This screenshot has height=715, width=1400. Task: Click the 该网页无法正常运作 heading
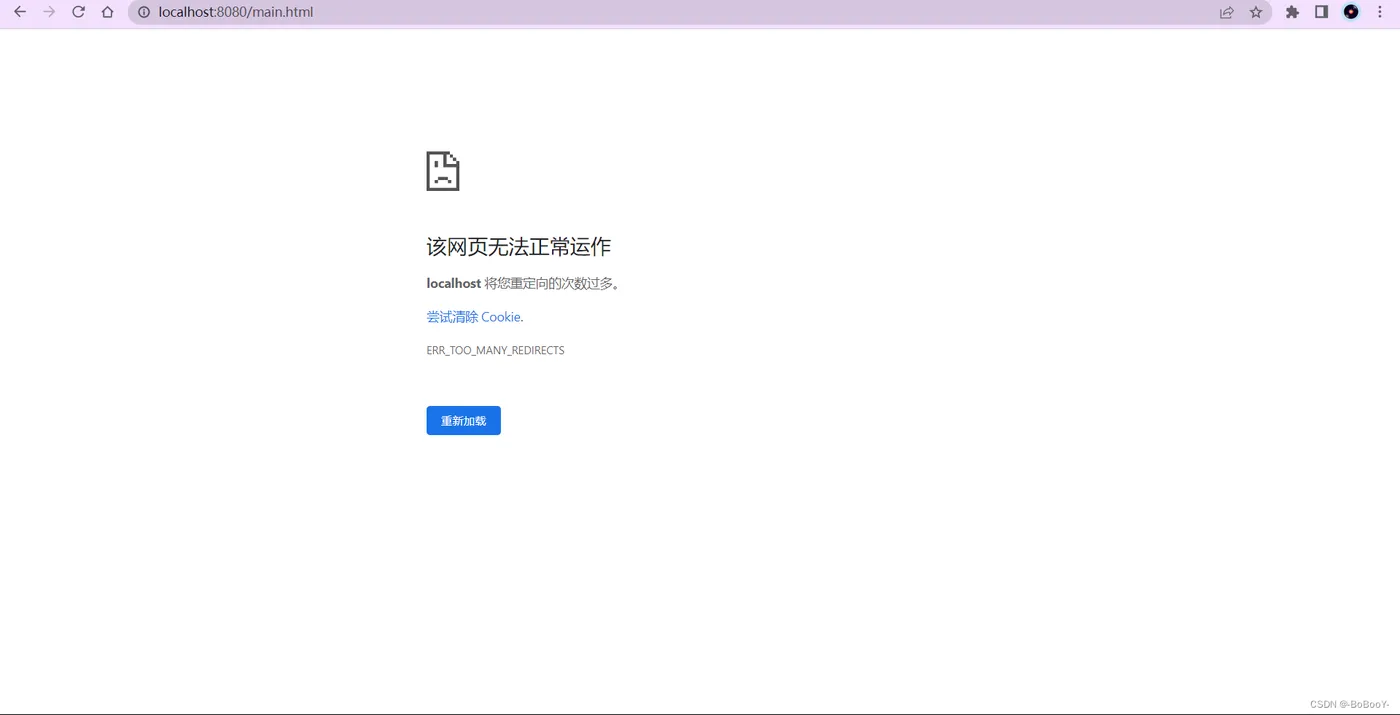517,246
